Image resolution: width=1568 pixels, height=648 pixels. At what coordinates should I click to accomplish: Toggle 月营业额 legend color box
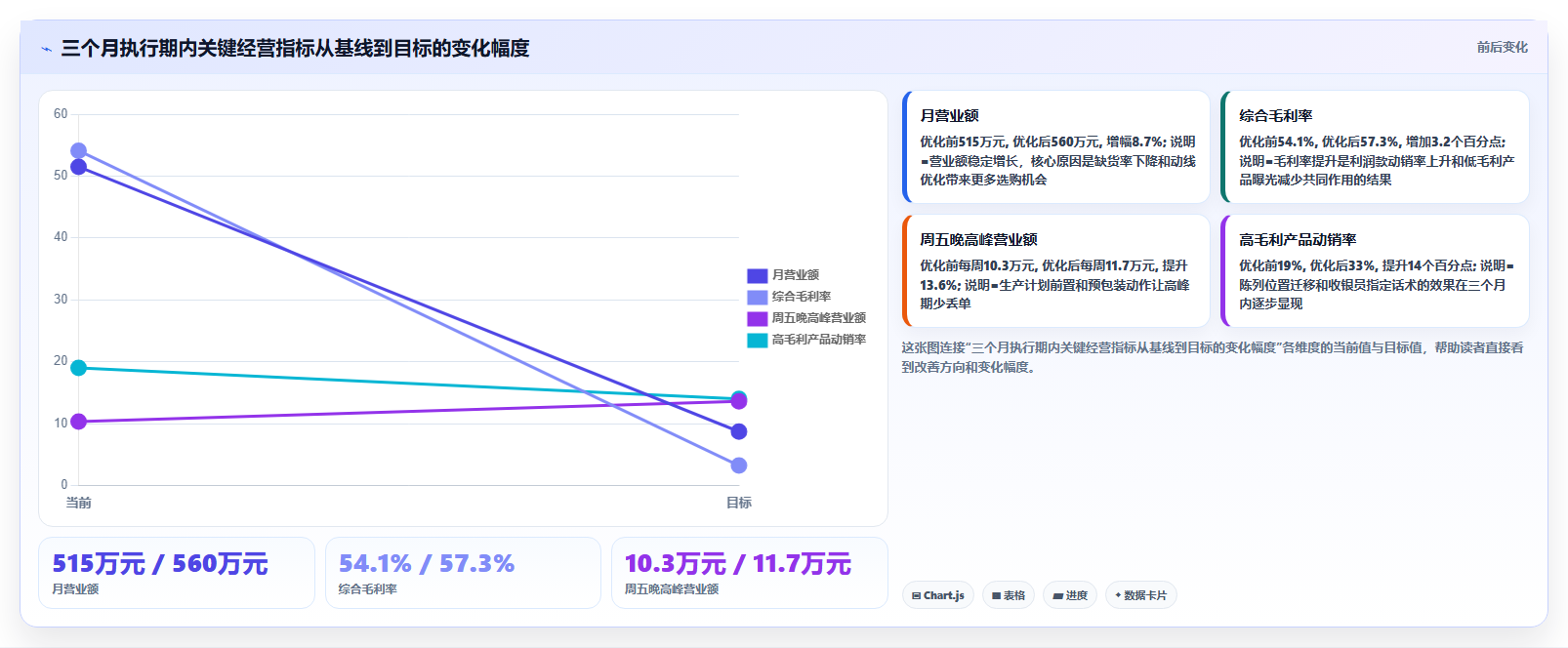click(758, 276)
